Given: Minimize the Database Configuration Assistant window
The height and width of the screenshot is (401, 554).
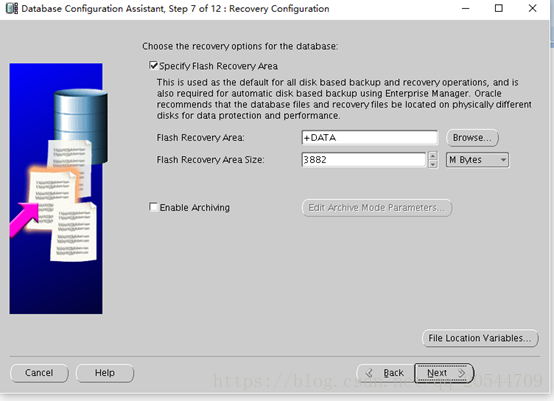Looking at the screenshot, I should coord(466,8).
